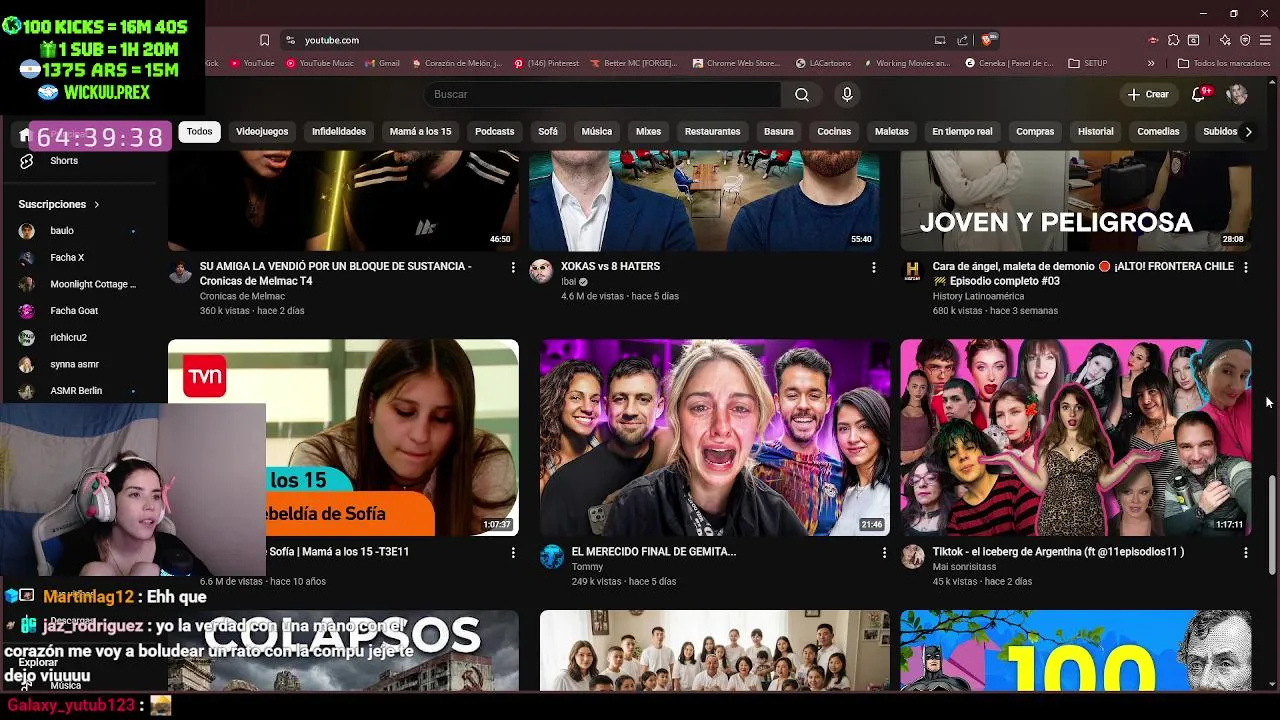Click the Brave VPN shield icon
The image size is (1280, 720).
pos(1245,40)
